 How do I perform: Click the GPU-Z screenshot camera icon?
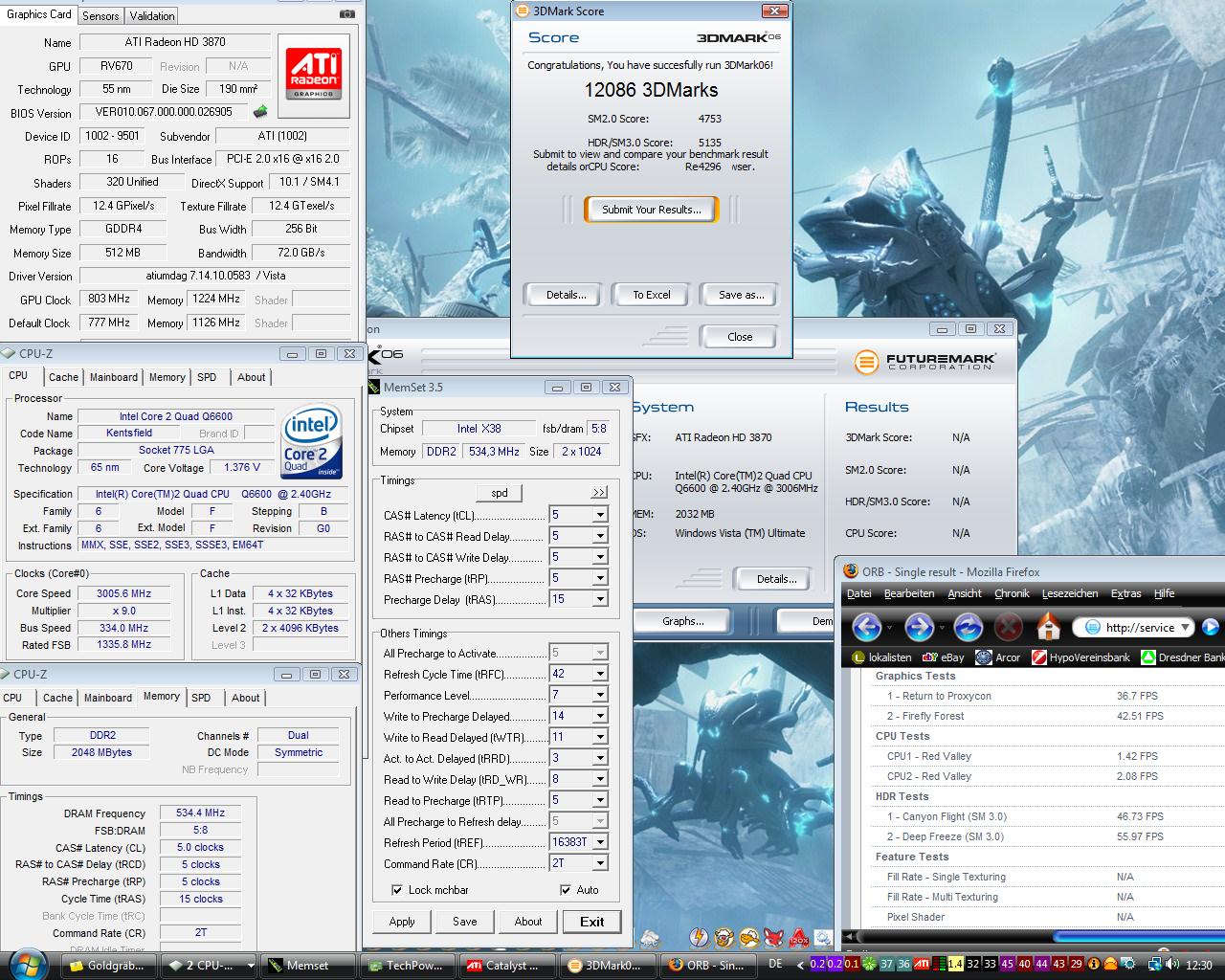346,14
